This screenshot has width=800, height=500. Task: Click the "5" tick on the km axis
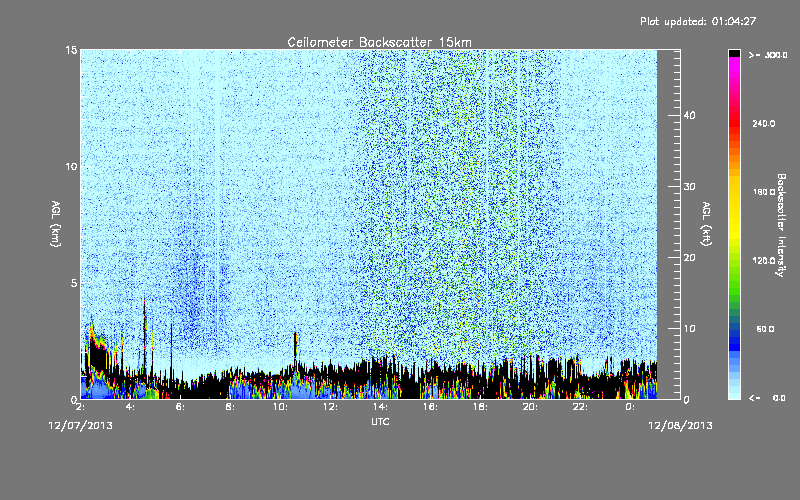click(x=74, y=283)
